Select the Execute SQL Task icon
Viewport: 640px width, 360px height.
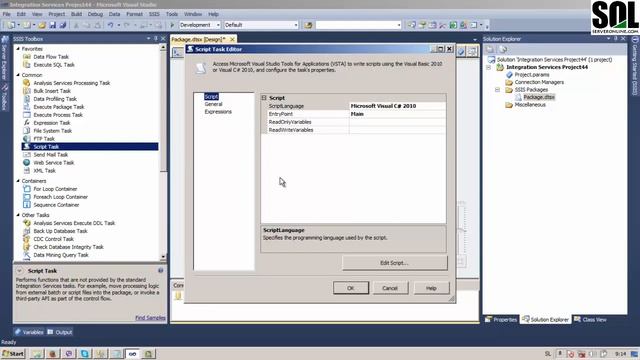click(27, 64)
